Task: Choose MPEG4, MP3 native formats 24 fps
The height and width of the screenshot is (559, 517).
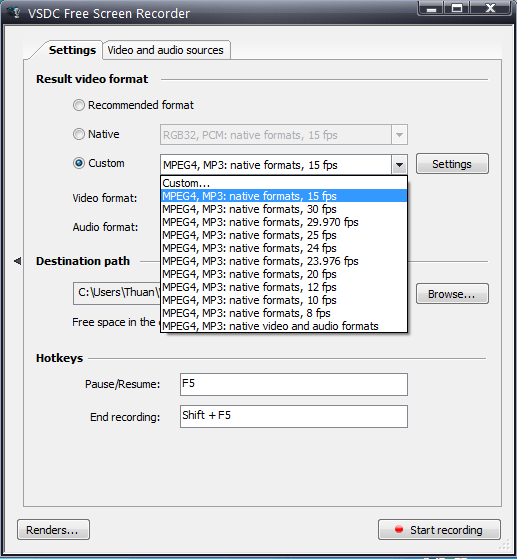Action: (284, 248)
